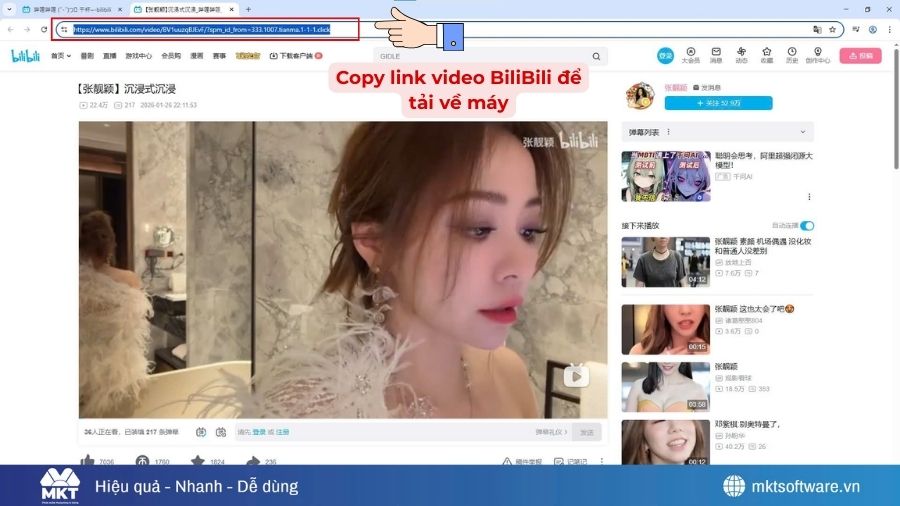Click the danmaku display toggle icon
The image size is (900, 506).
pyautogui.click(x=201, y=432)
